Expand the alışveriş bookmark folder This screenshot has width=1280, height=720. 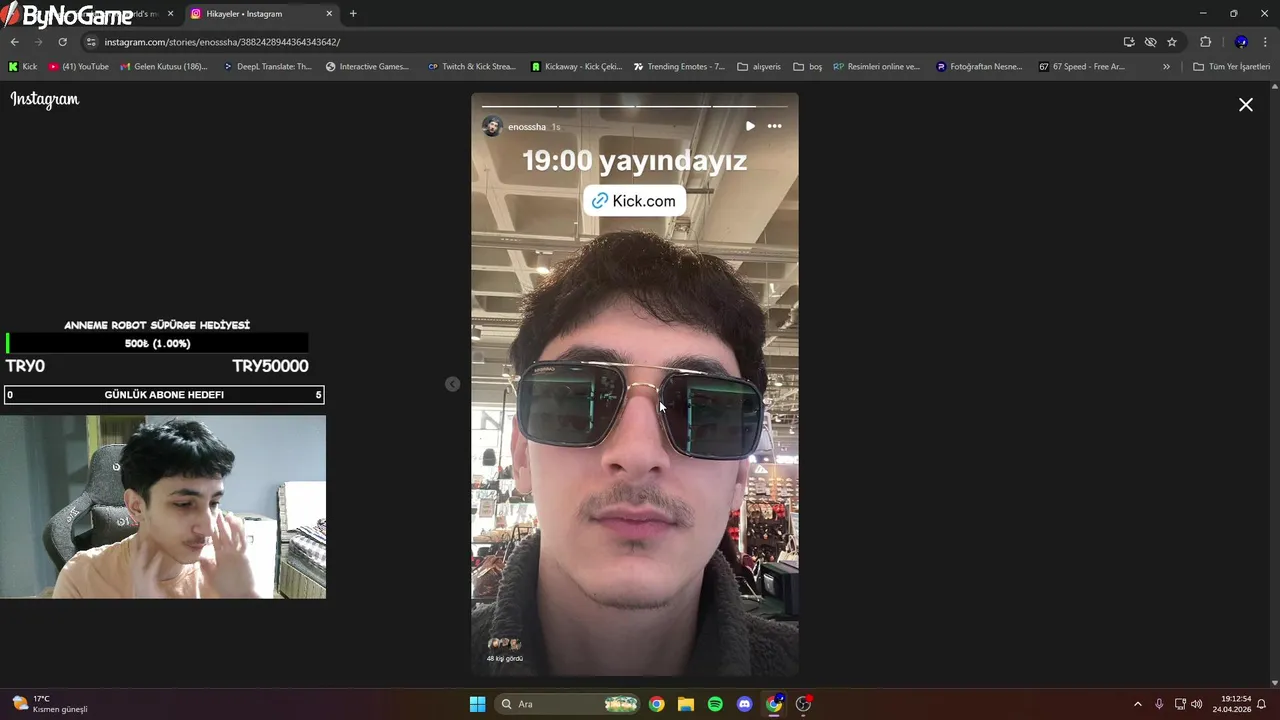point(759,67)
